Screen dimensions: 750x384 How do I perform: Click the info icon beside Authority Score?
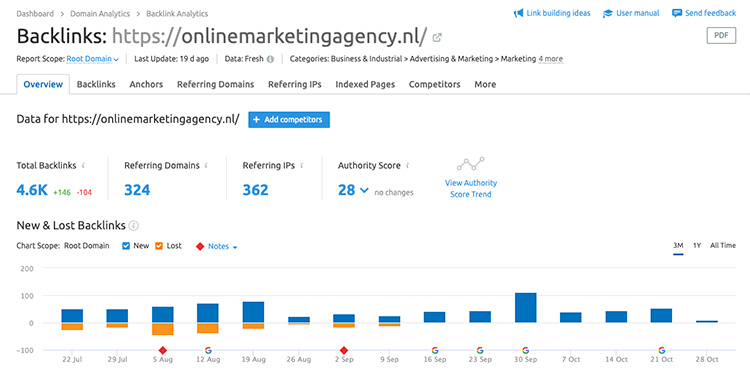(408, 165)
